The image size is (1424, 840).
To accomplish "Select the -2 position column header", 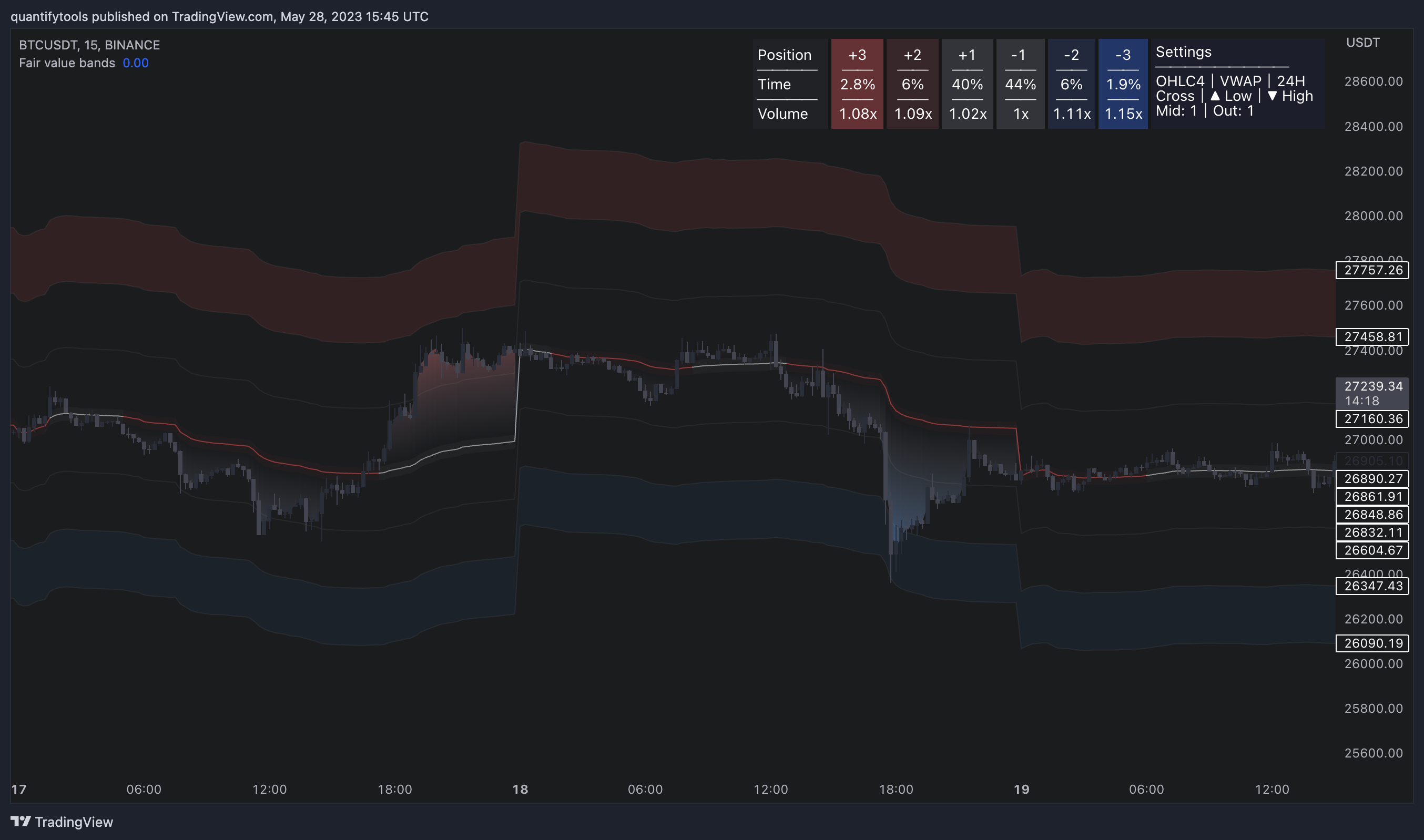I will tap(1071, 55).
